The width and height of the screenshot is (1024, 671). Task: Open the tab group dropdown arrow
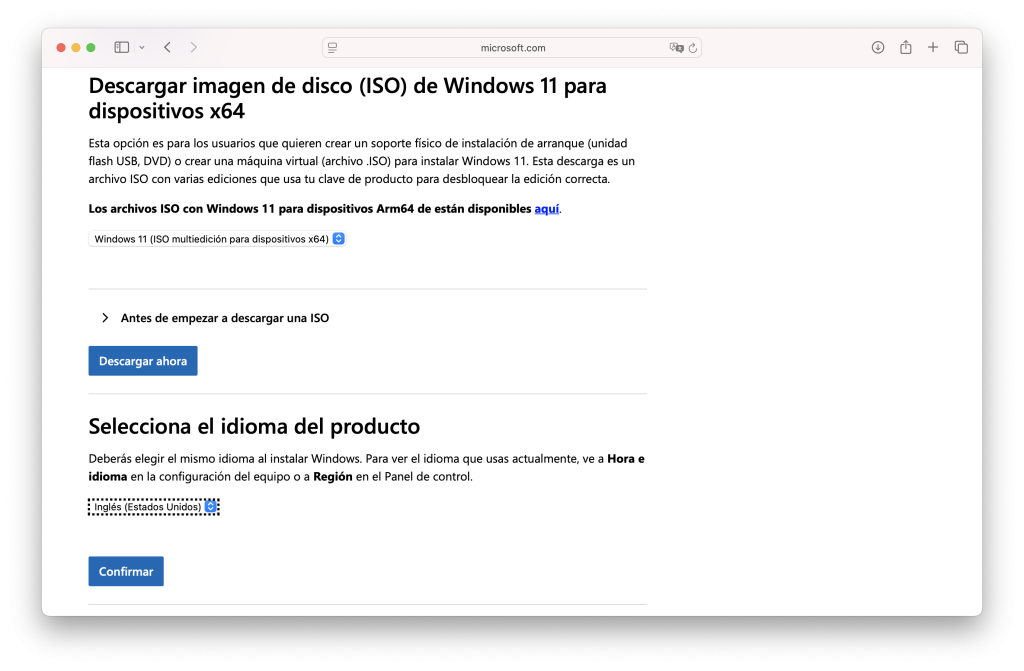(142, 47)
